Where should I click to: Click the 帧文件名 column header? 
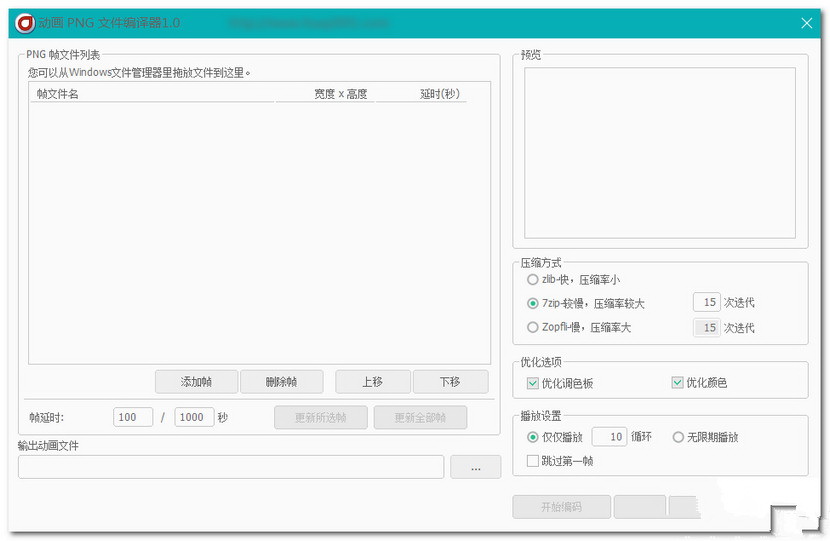pos(152,94)
